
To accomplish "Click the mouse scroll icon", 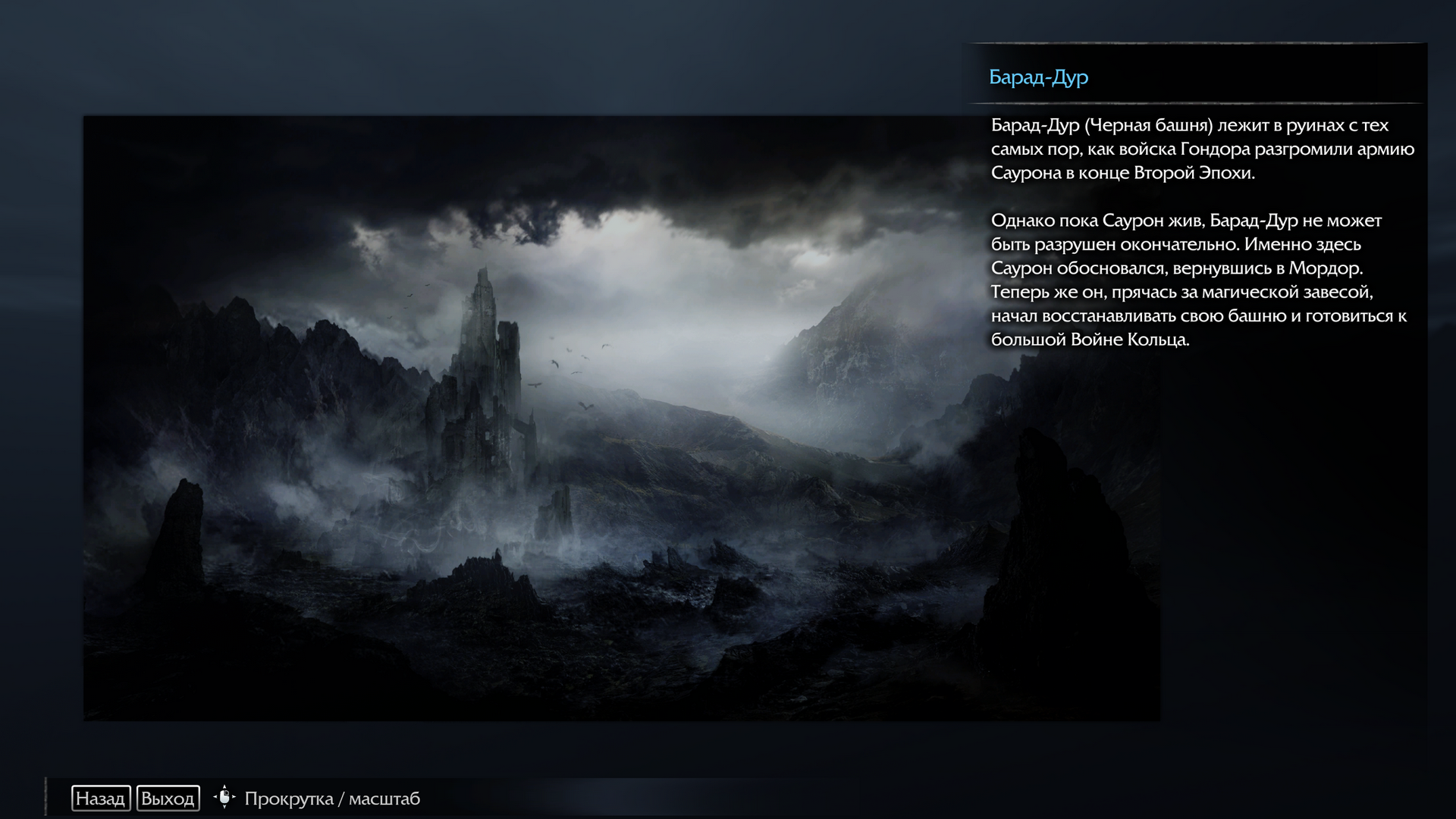I will click(224, 797).
